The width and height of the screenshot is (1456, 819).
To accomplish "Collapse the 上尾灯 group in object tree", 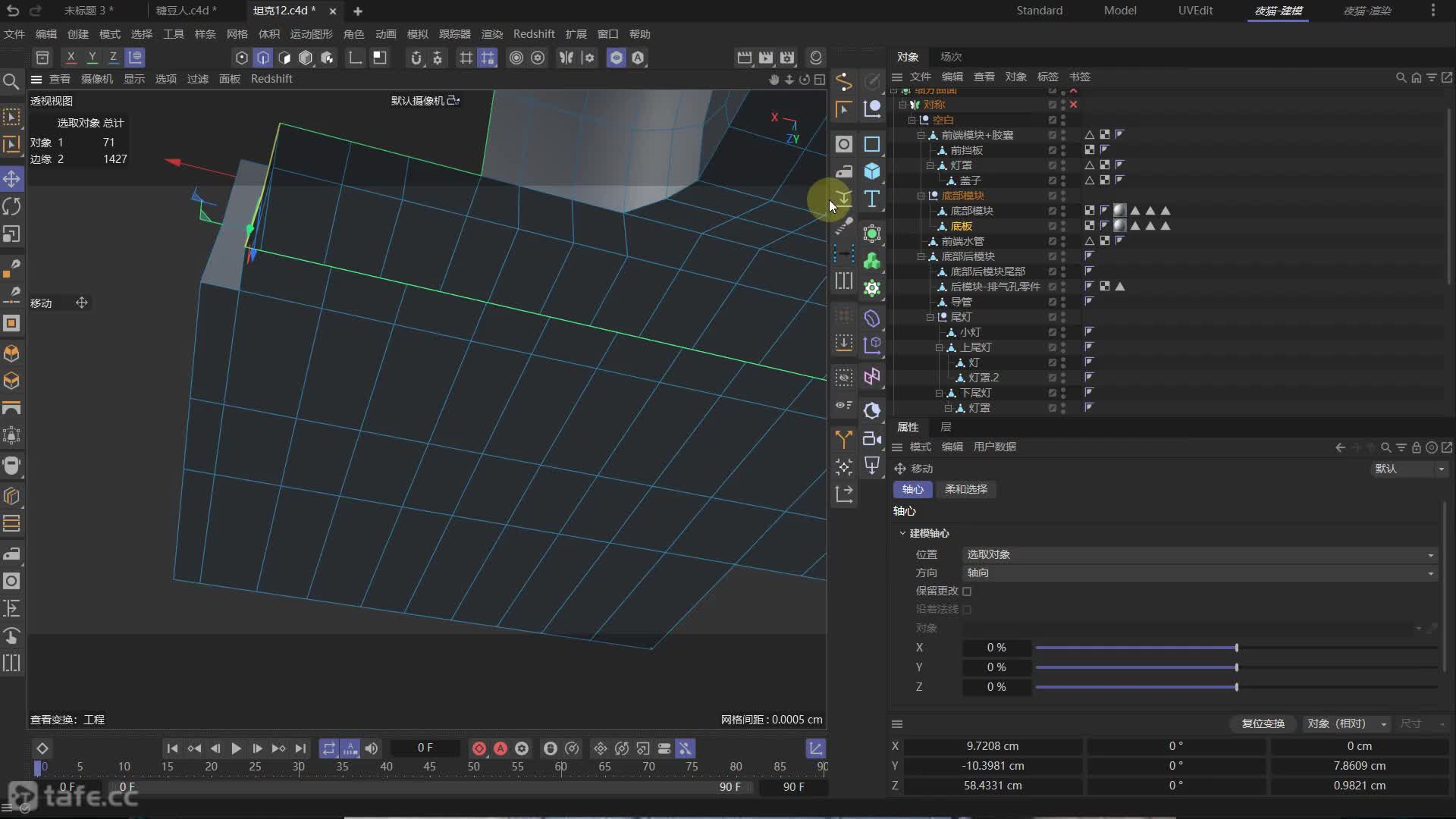I will point(940,347).
